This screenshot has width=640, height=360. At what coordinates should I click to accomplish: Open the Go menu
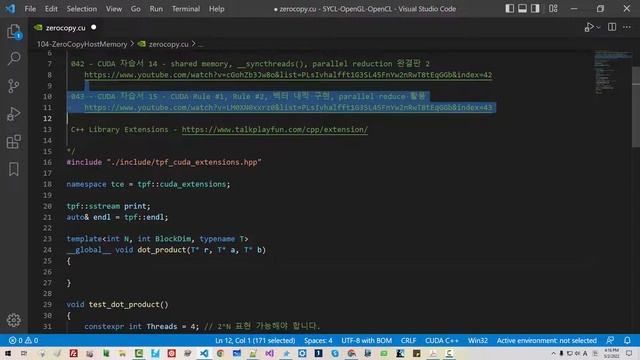click(x=136, y=9)
